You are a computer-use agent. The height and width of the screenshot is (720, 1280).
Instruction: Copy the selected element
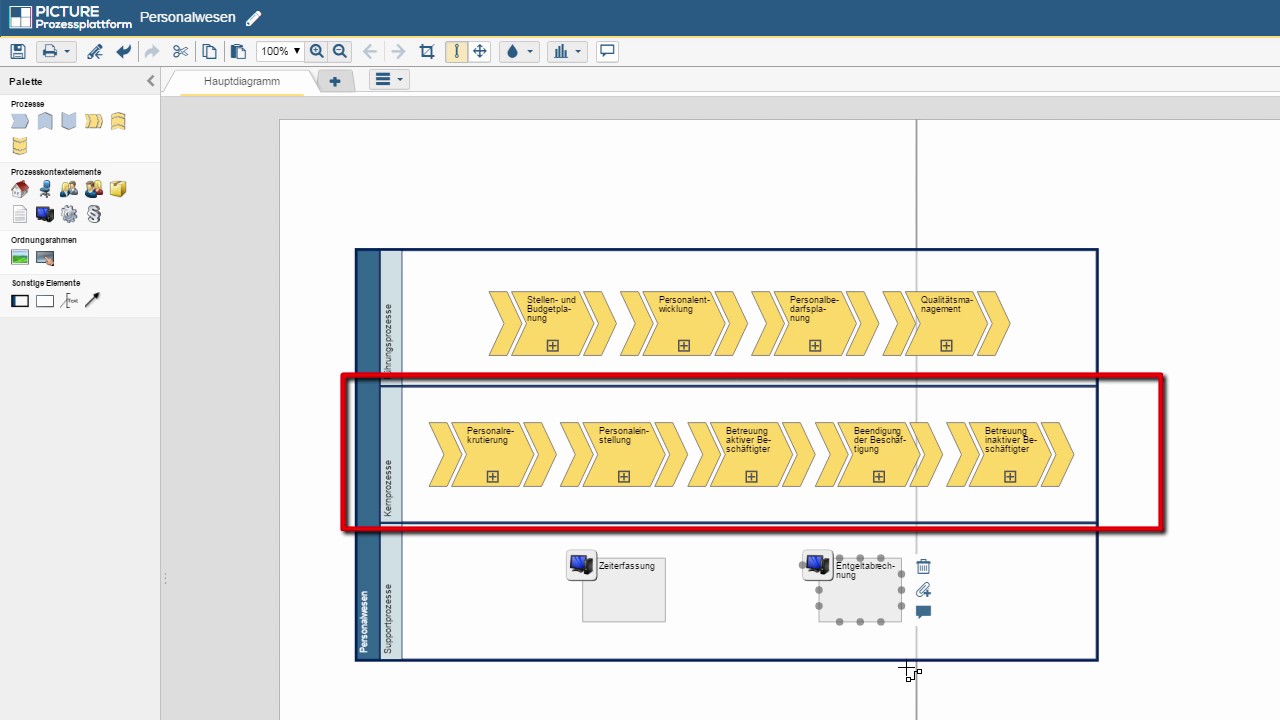point(209,51)
